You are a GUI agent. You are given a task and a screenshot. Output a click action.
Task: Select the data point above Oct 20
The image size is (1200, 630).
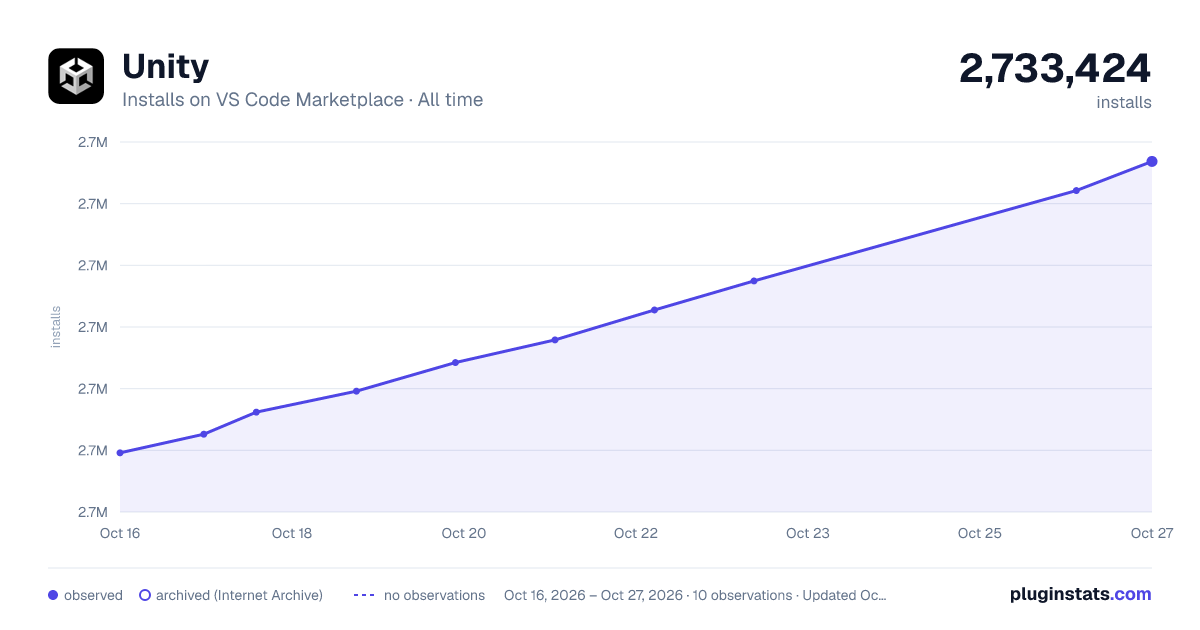(455, 362)
